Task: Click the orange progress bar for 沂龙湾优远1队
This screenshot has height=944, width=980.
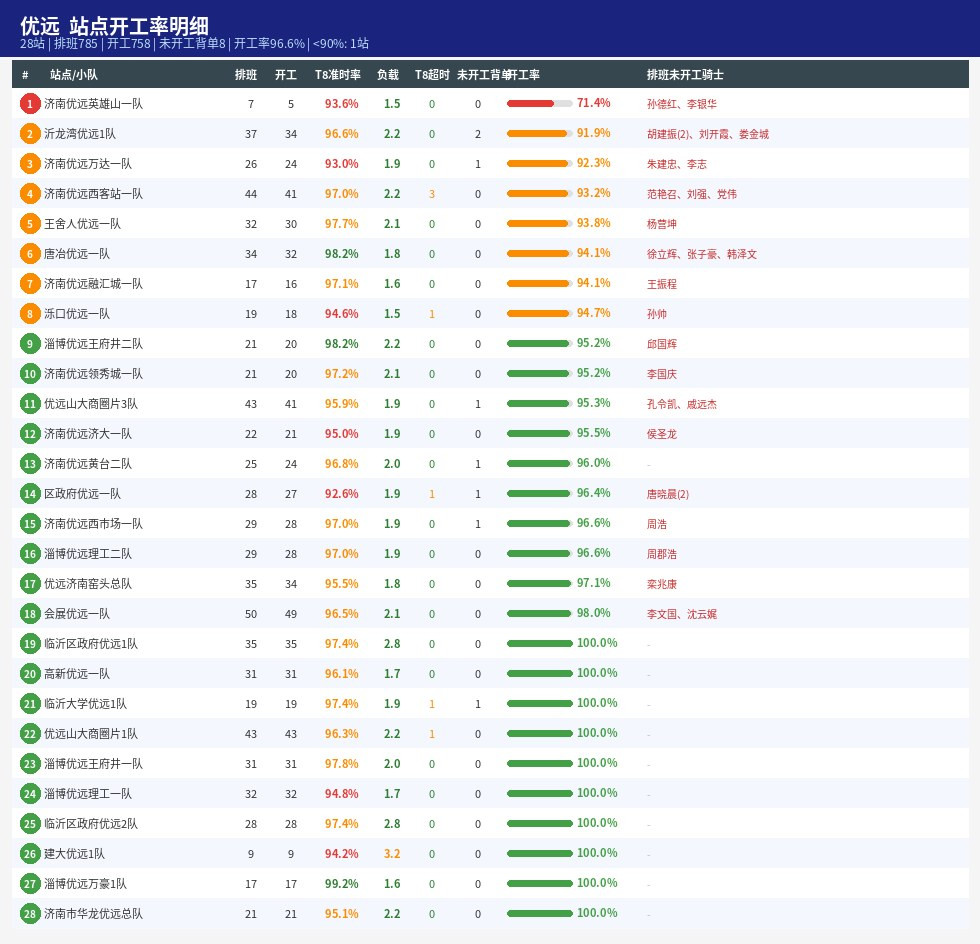Action: [x=539, y=134]
